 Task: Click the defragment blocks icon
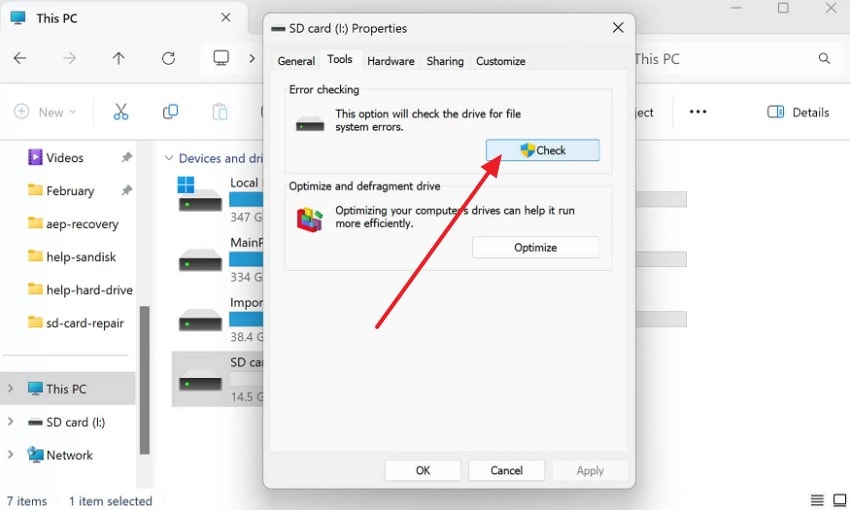309,220
